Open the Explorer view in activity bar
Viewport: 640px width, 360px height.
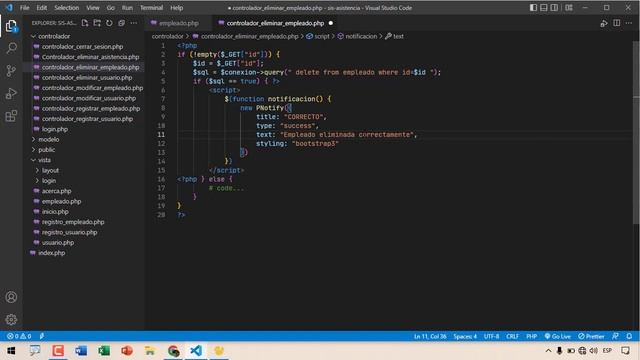(11, 26)
